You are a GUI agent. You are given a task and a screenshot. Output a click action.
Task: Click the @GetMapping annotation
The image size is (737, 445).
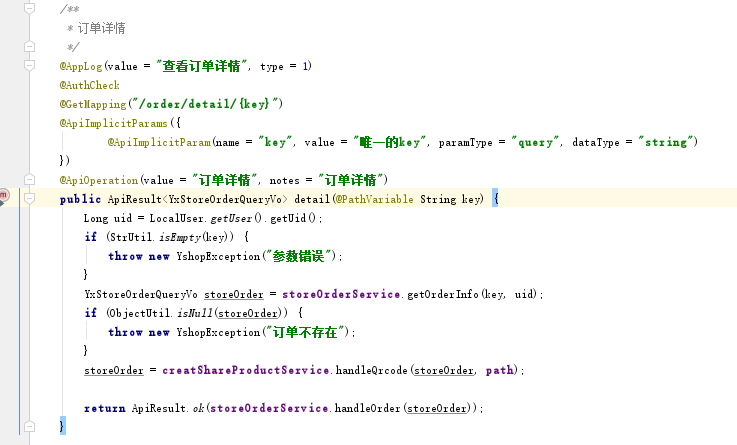click(93, 104)
